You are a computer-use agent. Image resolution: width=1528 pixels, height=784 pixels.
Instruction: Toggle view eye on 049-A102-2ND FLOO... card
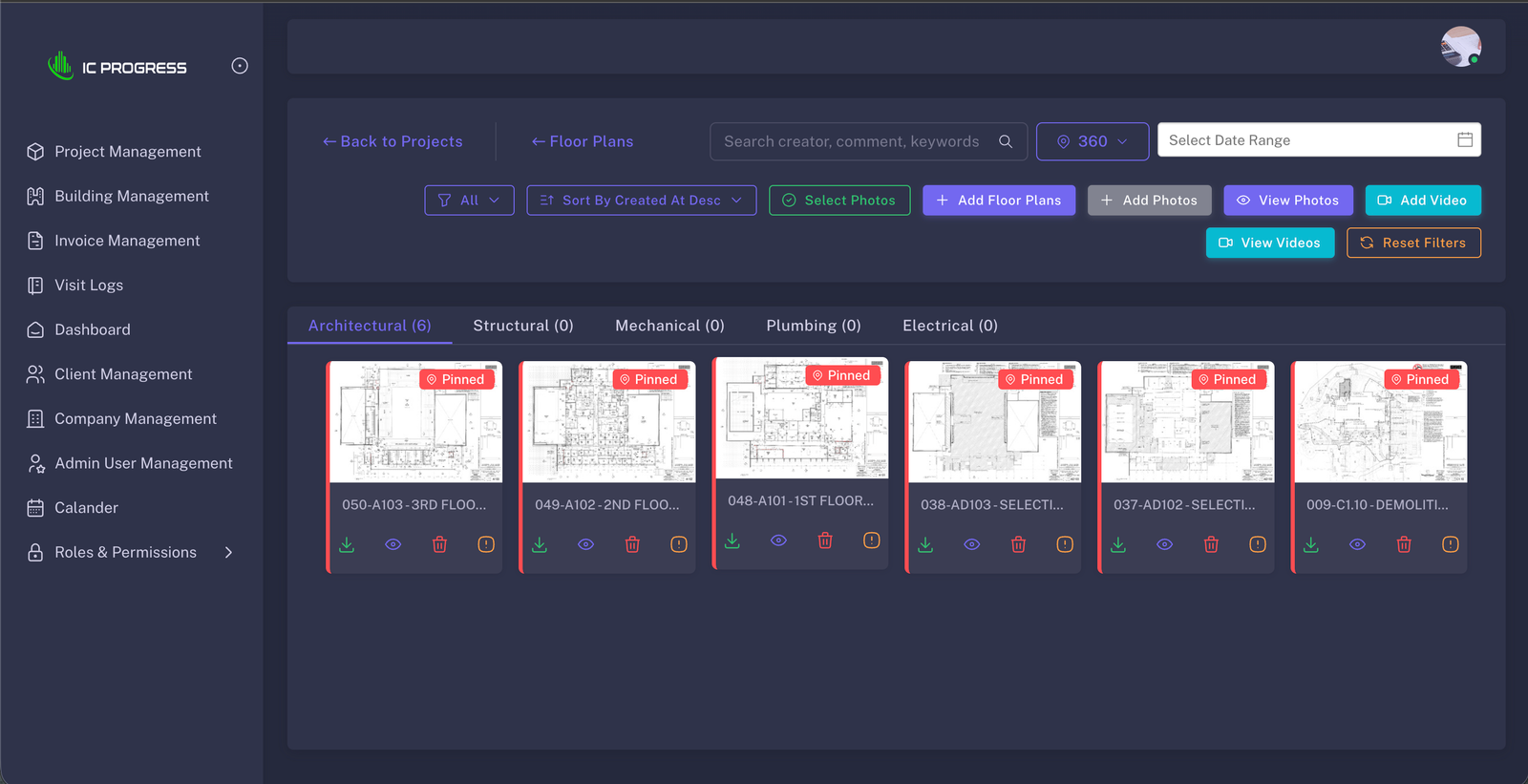pos(586,544)
